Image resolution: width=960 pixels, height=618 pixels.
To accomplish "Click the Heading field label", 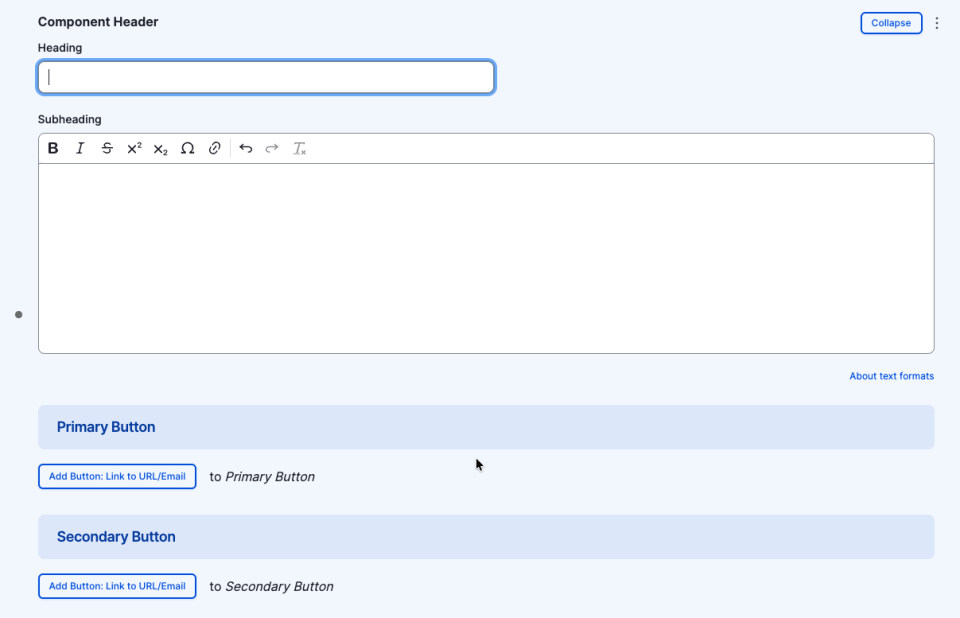I will click(60, 48).
